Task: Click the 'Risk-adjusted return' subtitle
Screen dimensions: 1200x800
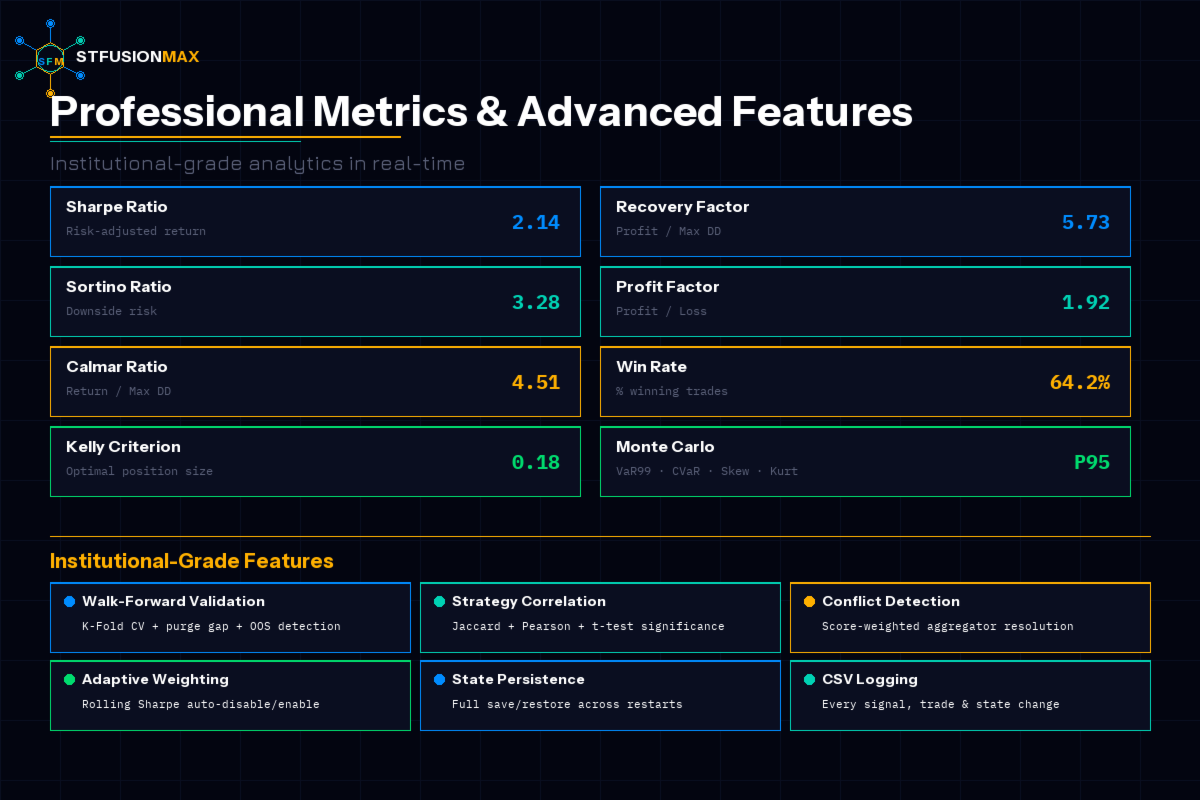Action: click(x=136, y=231)
